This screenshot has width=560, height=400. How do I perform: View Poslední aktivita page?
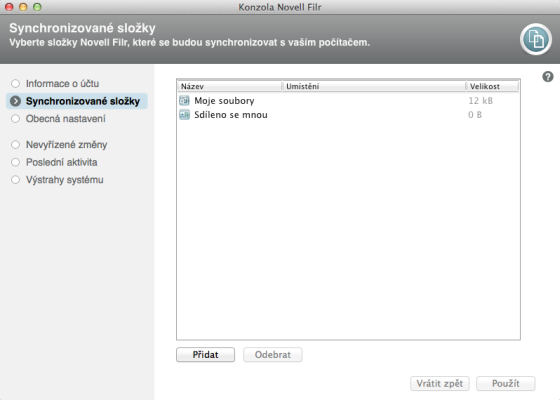tap(62, 162)
